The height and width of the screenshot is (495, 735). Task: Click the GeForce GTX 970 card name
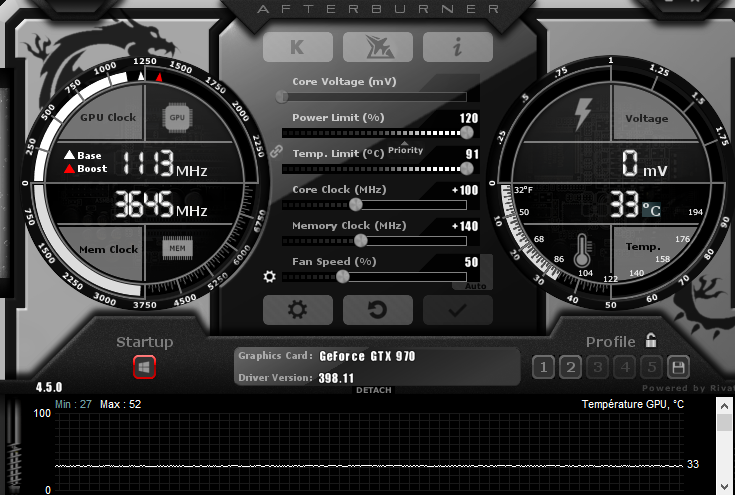[x=367, y=356]
